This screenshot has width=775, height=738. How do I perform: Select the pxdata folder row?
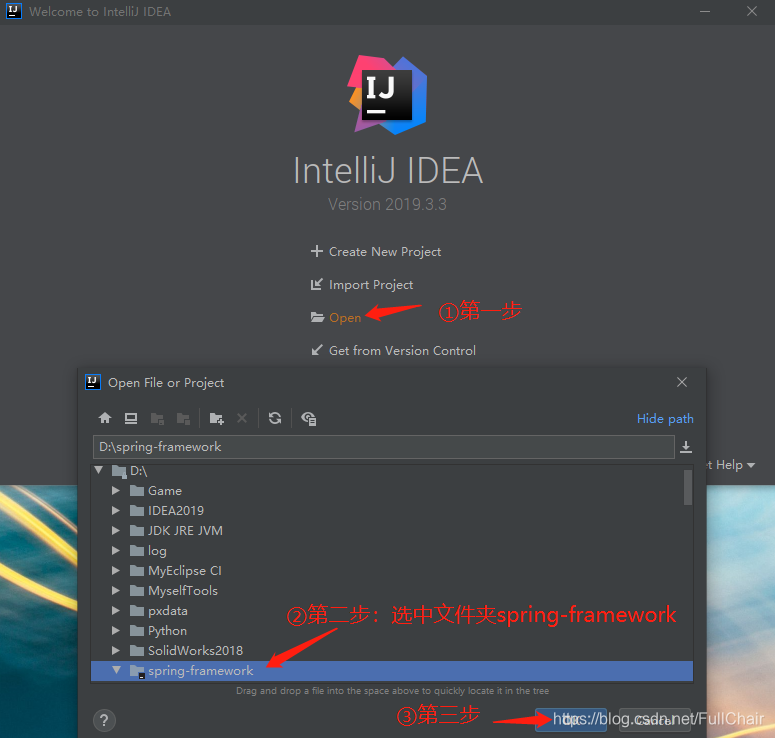(x=392, y=610)
